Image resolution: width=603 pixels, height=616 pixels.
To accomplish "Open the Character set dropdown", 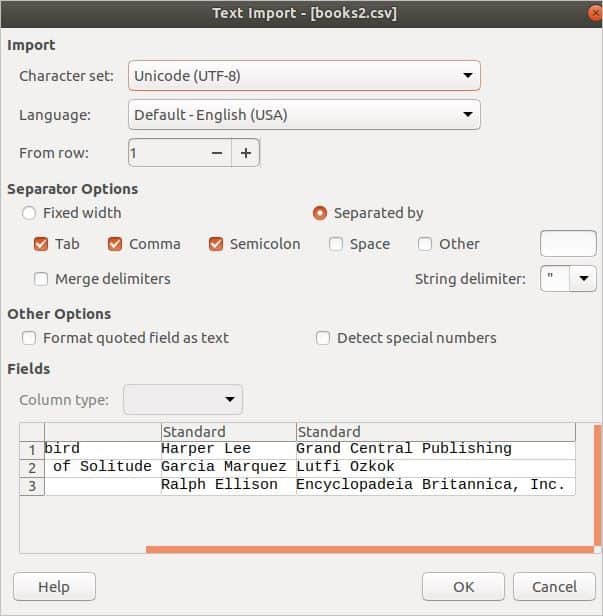I will point(304,76).
